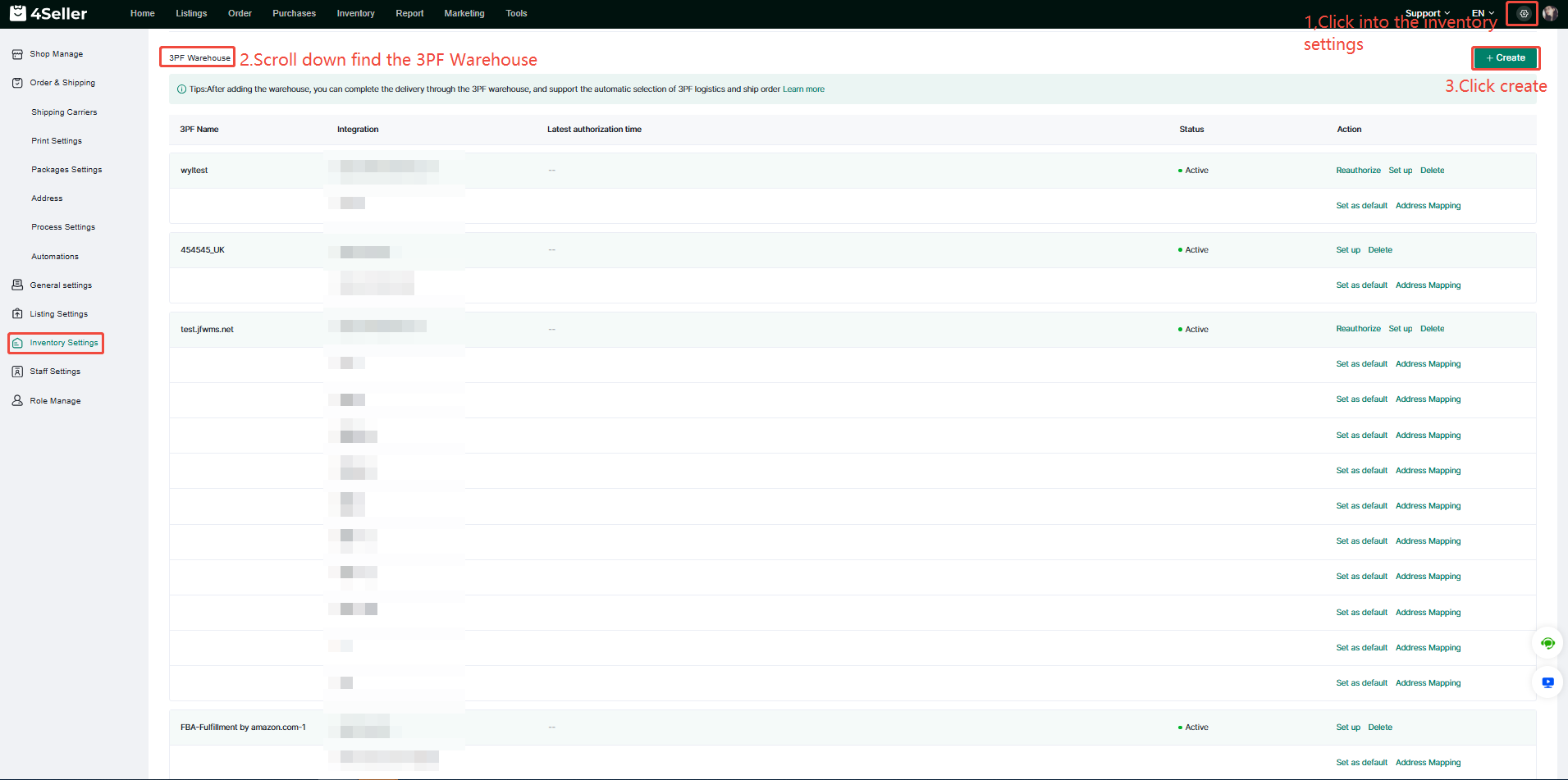Click the Order & Shipping sidebar icon

point(17,83)
